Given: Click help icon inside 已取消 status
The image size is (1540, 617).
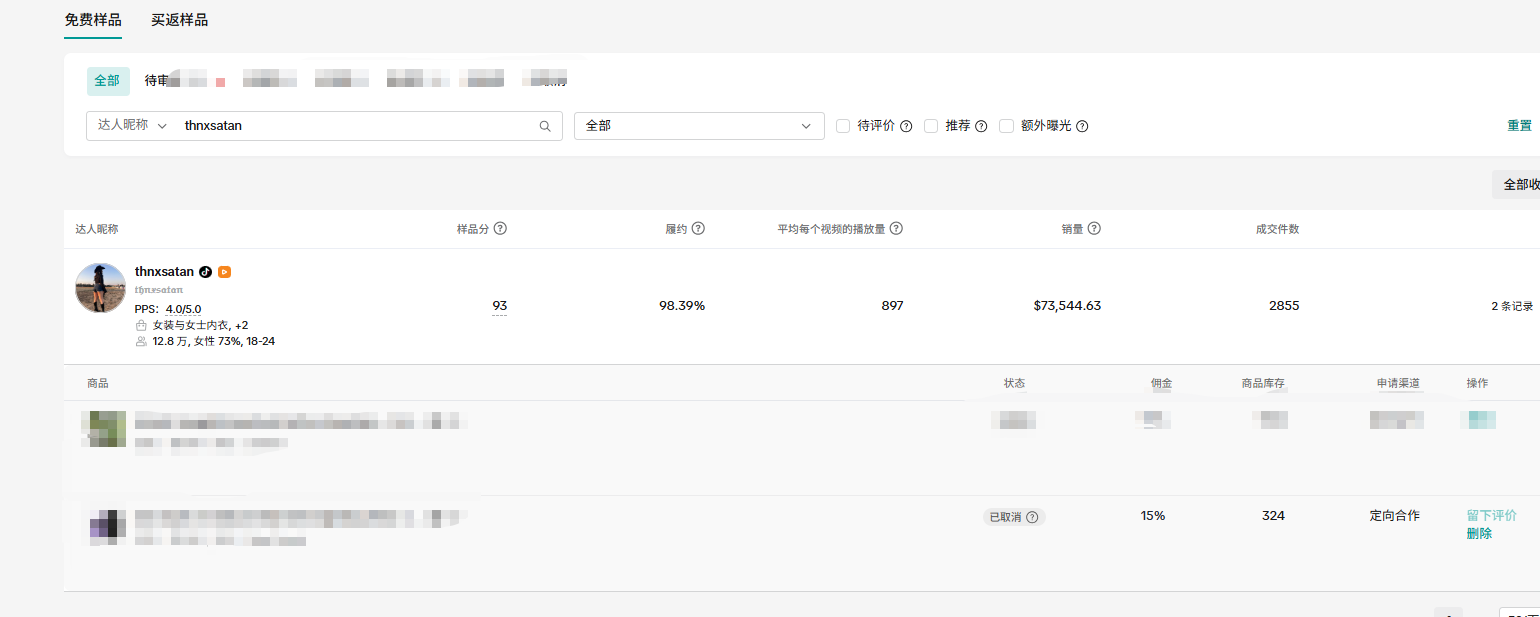Looking at the screenshot, I should pos(1032,517).
